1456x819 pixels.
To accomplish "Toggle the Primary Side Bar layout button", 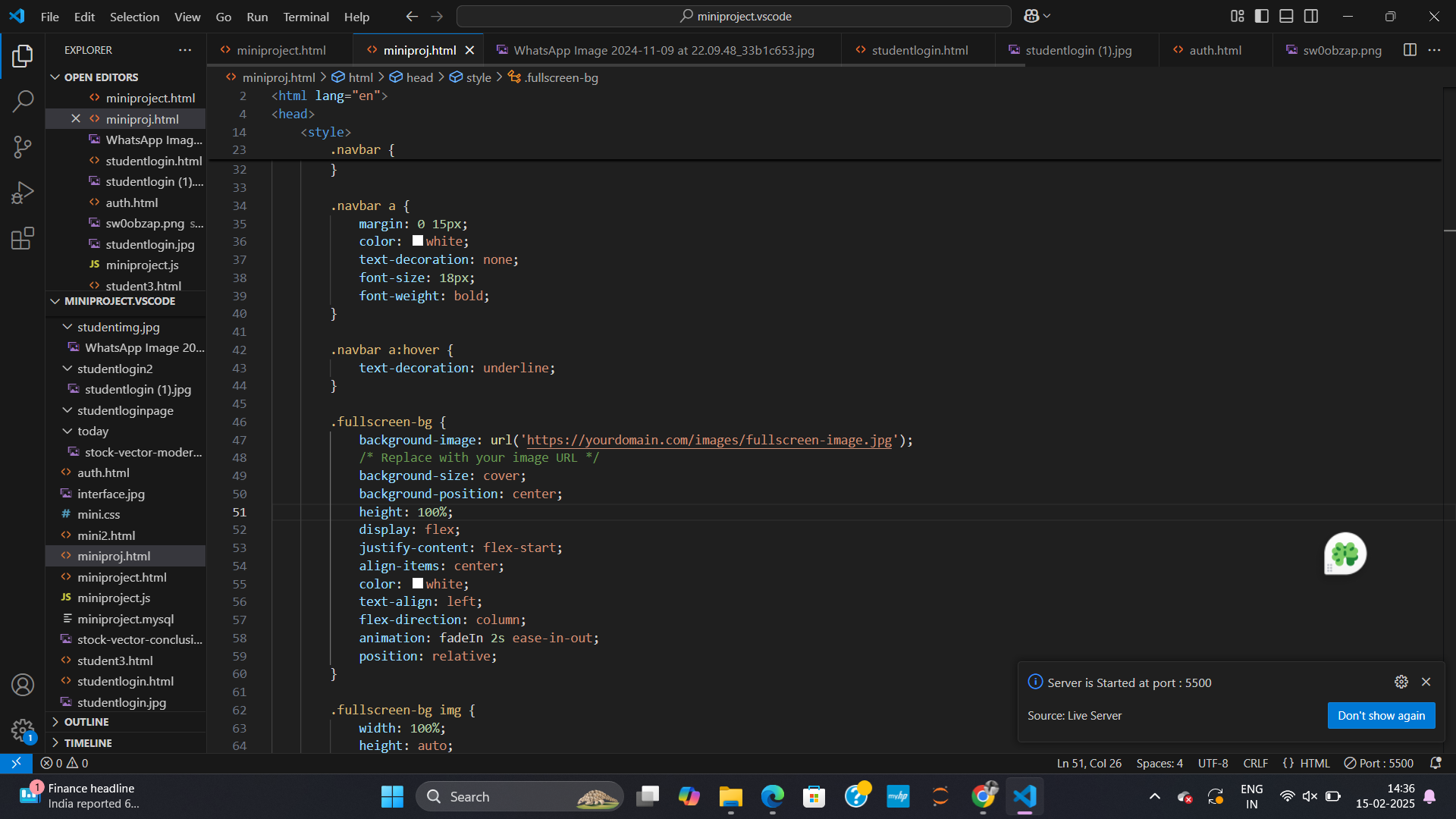I will click(1262, 16).
